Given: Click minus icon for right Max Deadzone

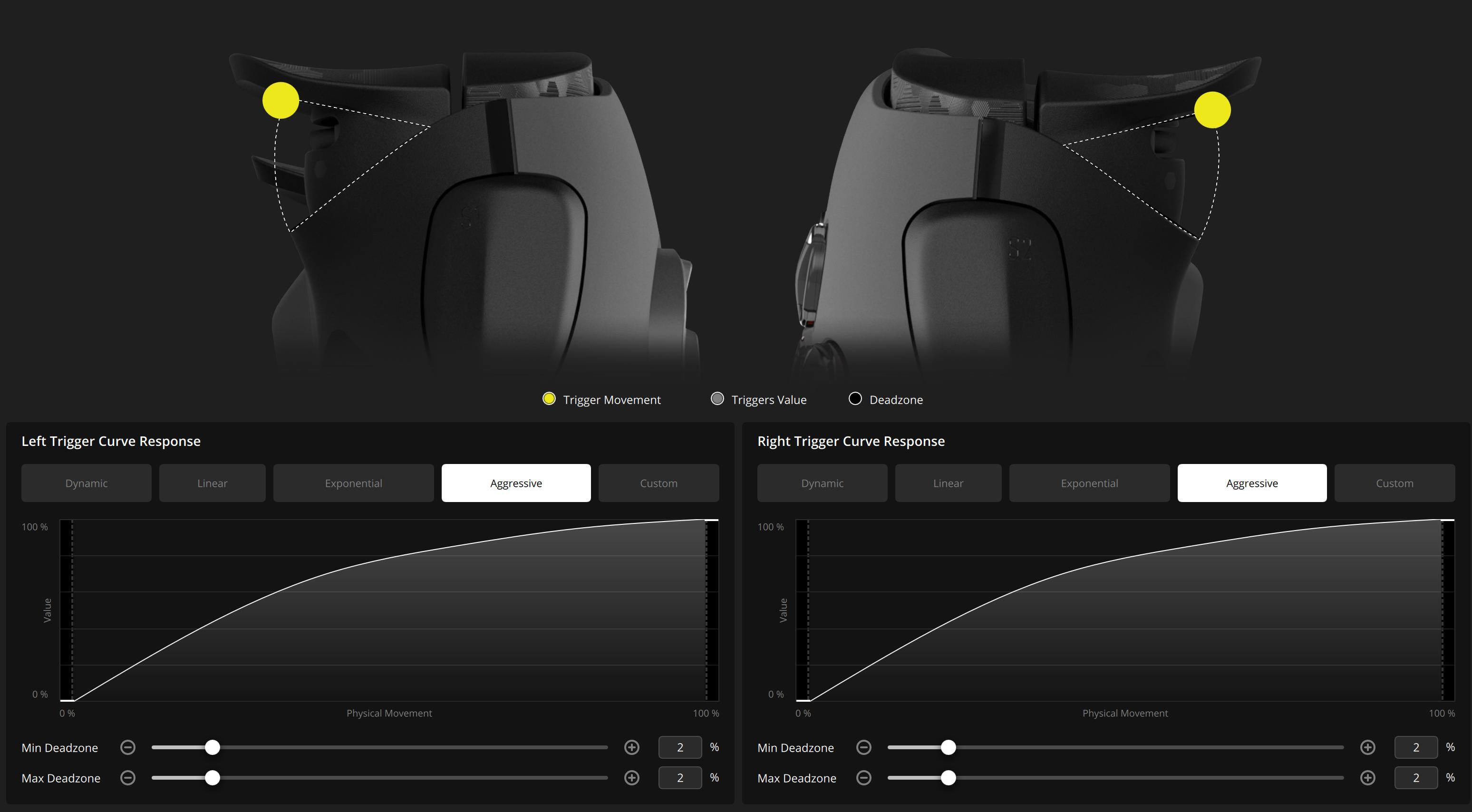Looking at the screenshot, I should click(864, 778).
